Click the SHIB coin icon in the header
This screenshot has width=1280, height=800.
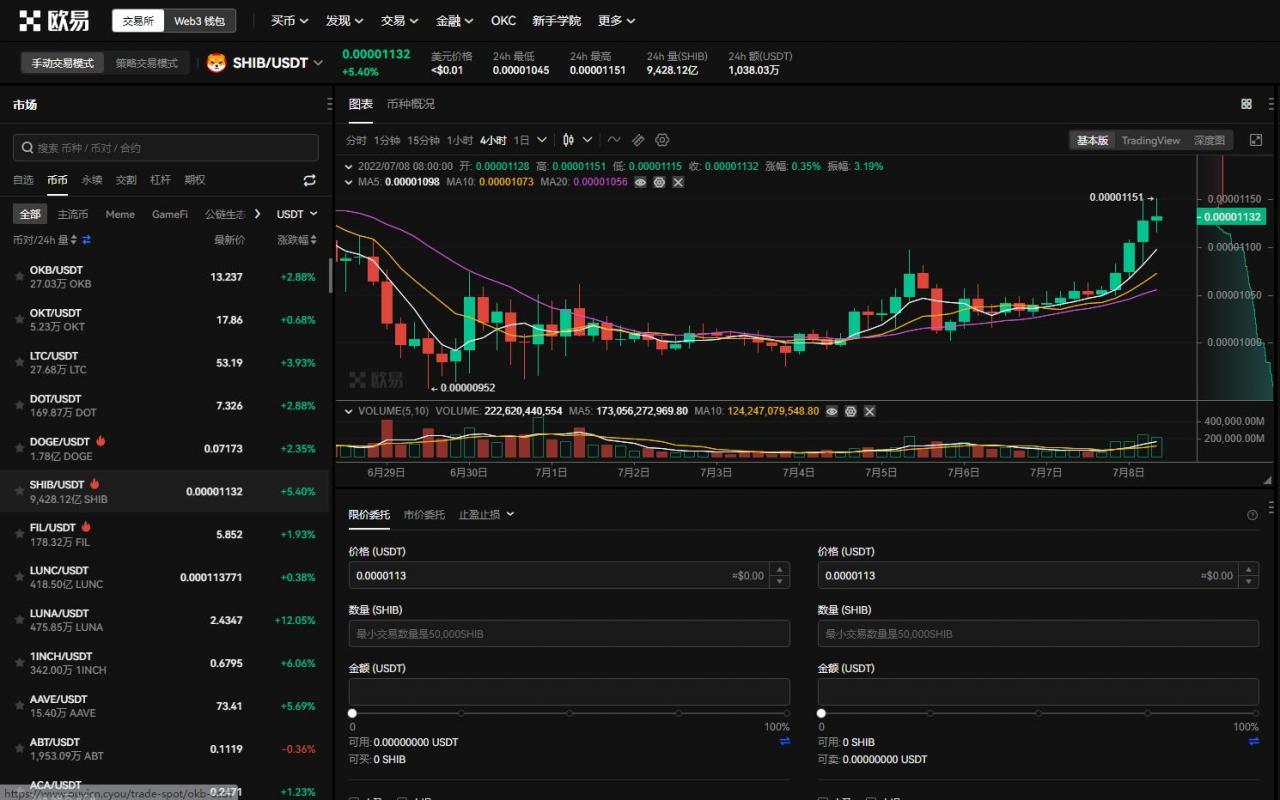point(216,63)
